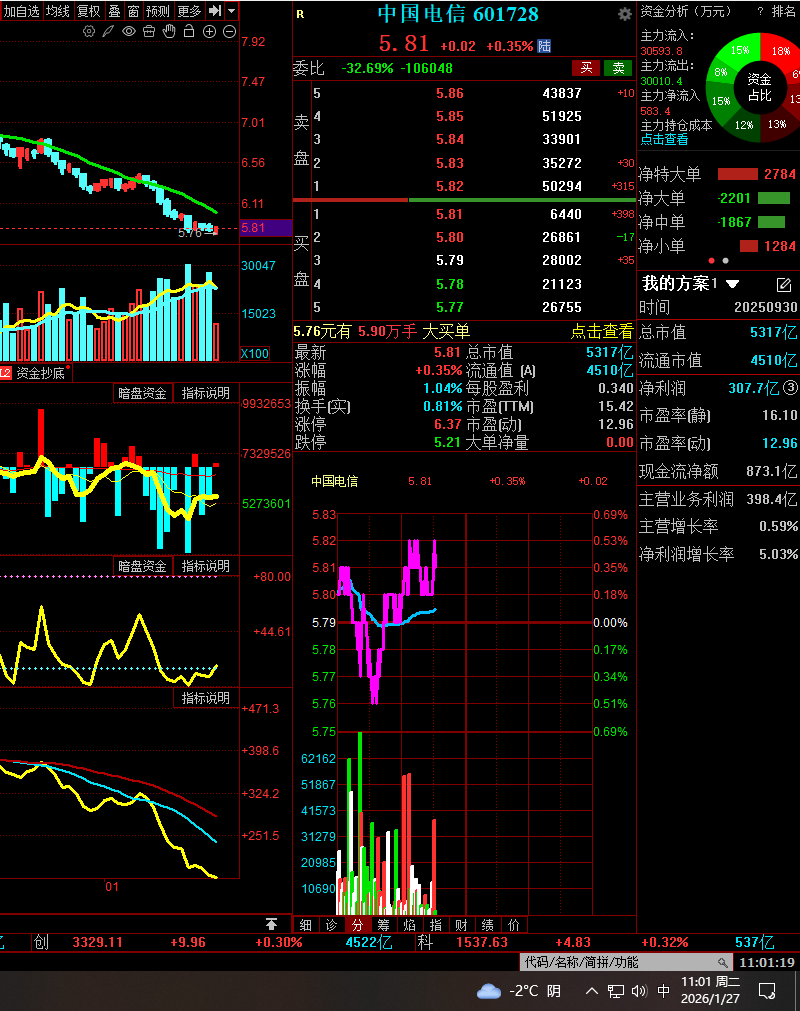Open second 暗盘资金 button above oscillator

(x=142, y=566)
